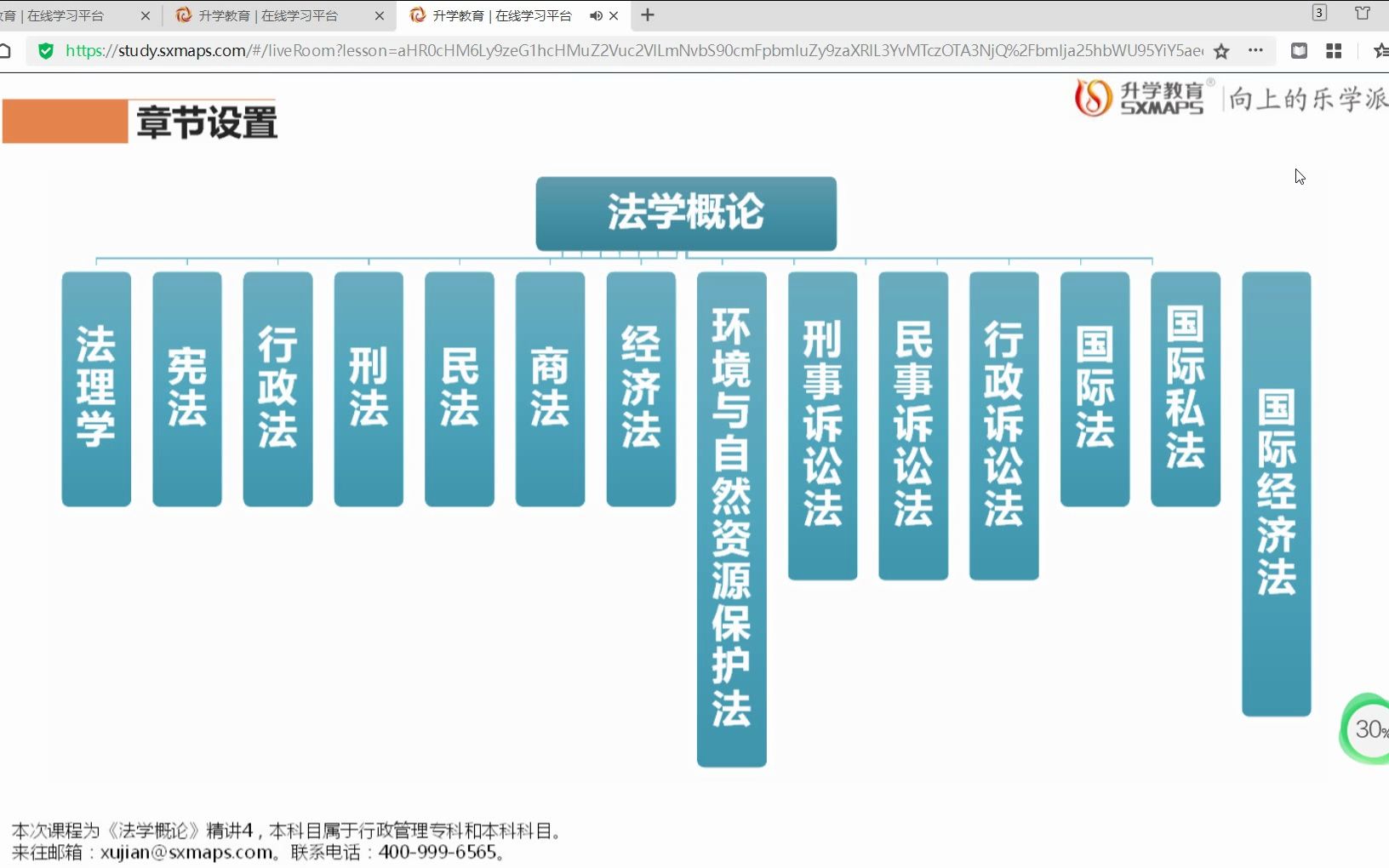
Task: Select the 行政诉讼法 chapter box
Action: pos(1004,425)
